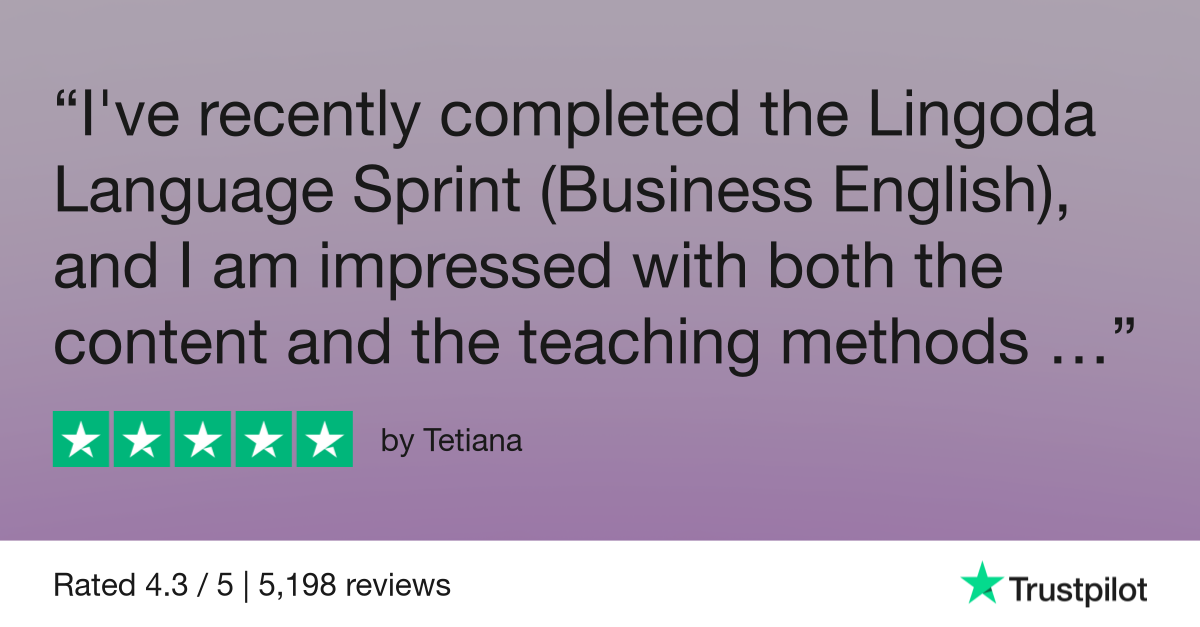This screenshot has width=1200, height=627.
Task: Click the reviewer name Tetiana
Action: (x=470, y=441)
